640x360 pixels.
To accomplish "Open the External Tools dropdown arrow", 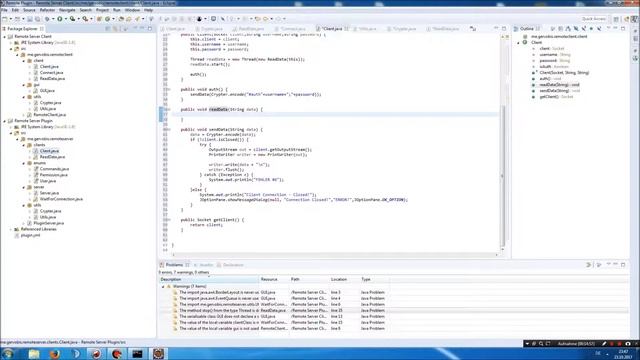I will tap(91, 19).
